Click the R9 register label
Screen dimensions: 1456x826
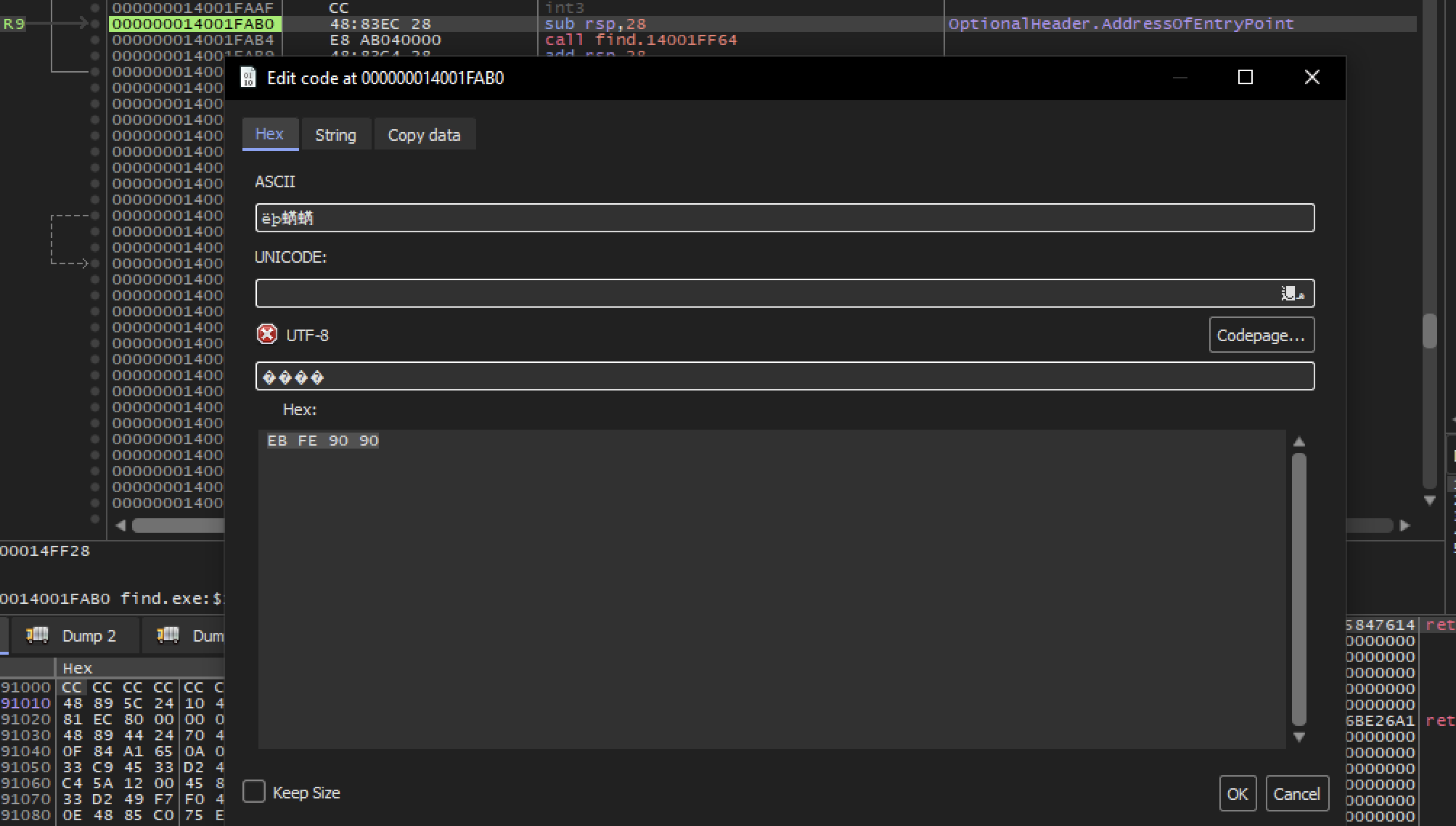(x=14, y=24)
